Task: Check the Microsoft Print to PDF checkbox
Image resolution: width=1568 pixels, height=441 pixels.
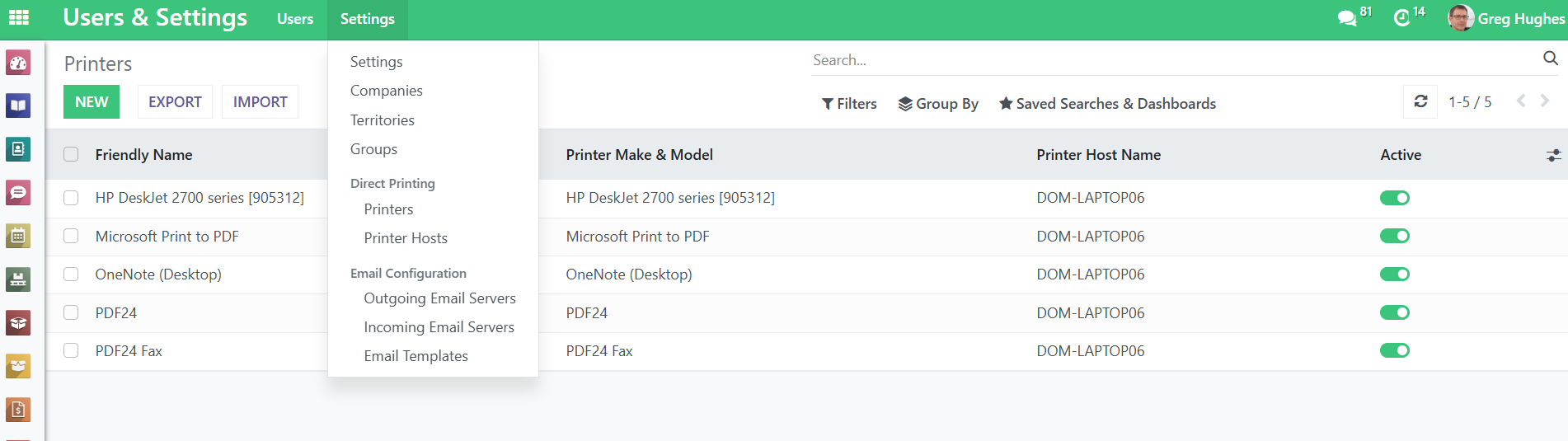Action: pos(71,237)
